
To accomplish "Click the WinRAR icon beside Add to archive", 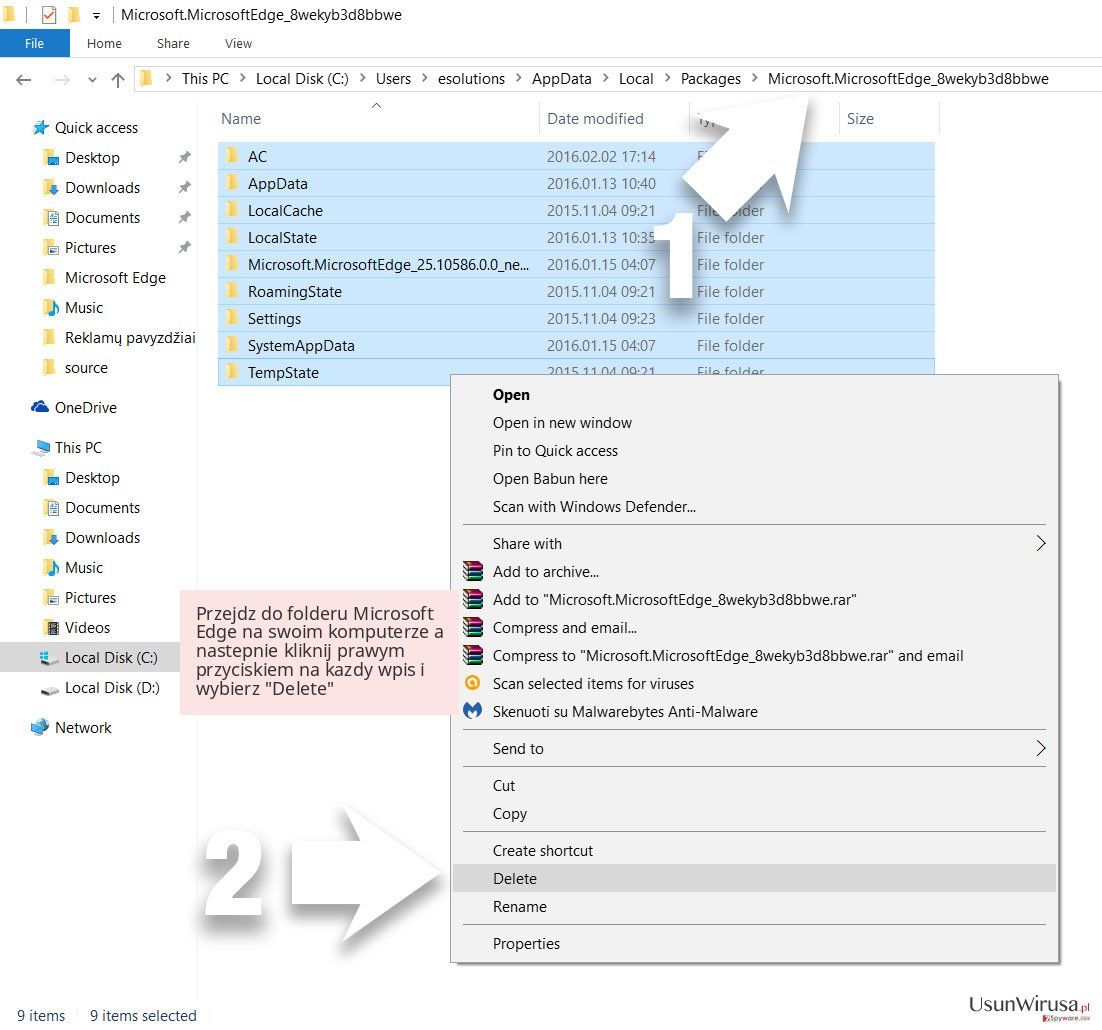I will click(473, 571).
